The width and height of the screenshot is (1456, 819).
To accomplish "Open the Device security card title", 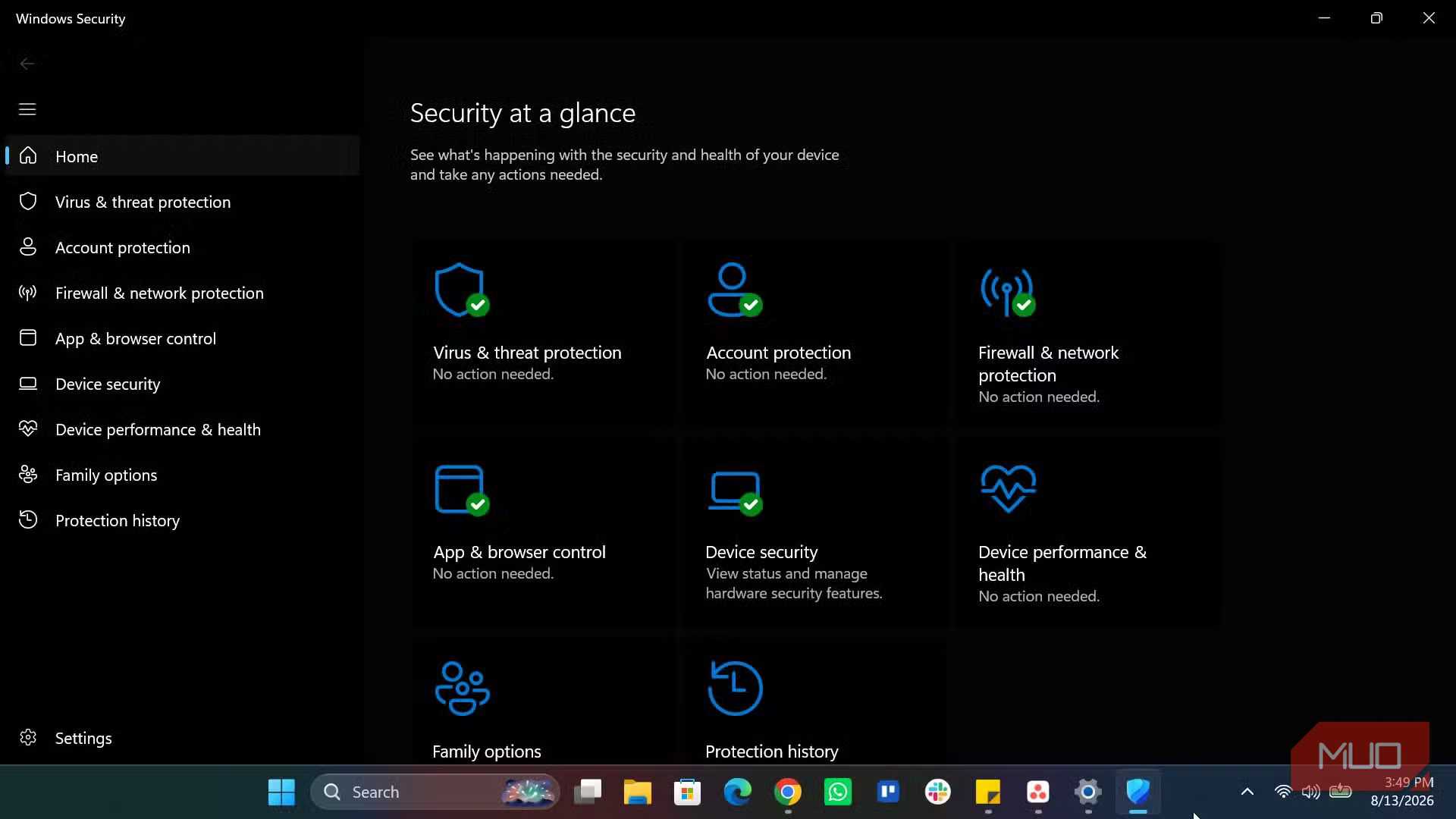I will click(x=761, y=552).
